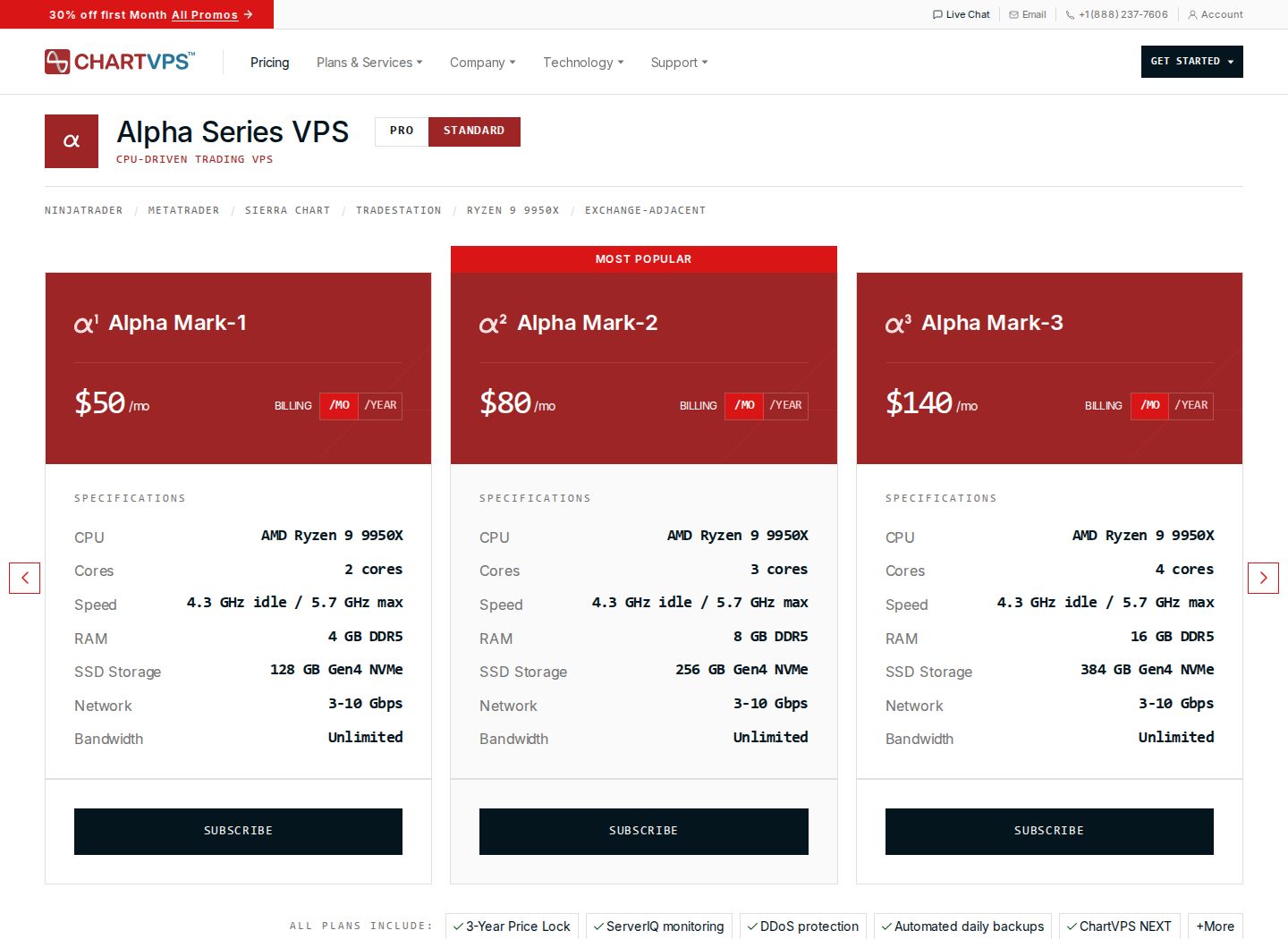The height and width of the screenshot is (939, 1288).
Task: Open the Pricing page
Action: click(x=270, y=63)
